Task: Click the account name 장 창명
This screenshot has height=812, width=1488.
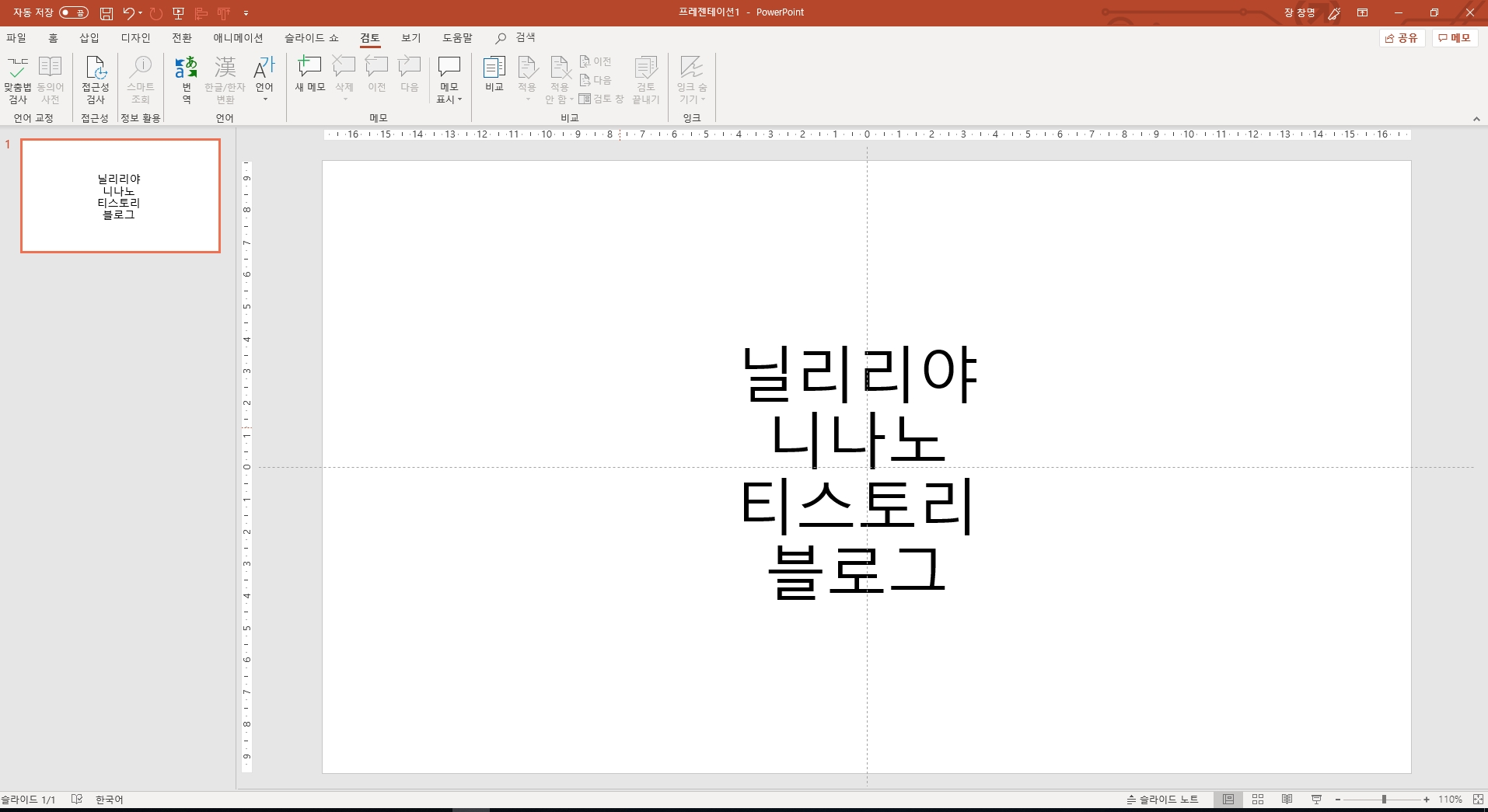Action: pos(1299,12)
